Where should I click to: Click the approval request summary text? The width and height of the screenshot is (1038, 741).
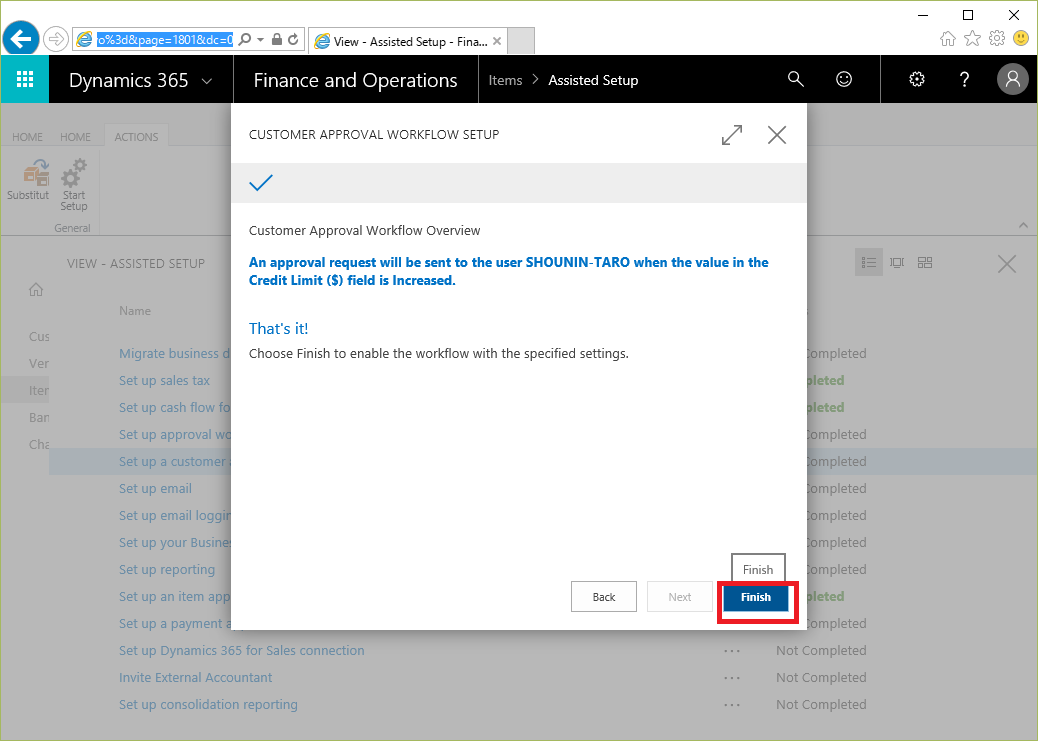coord(508,272)
